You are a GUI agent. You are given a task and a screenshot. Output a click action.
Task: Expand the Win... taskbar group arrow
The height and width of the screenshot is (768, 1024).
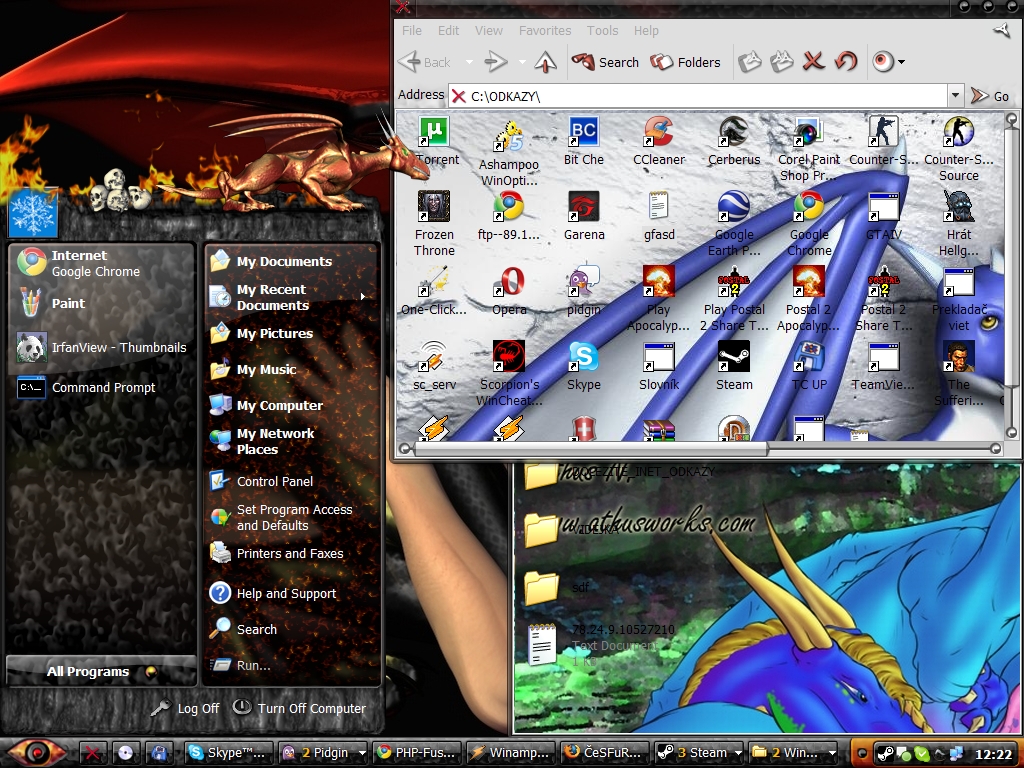pyautogui.click(x=833, y=752)
